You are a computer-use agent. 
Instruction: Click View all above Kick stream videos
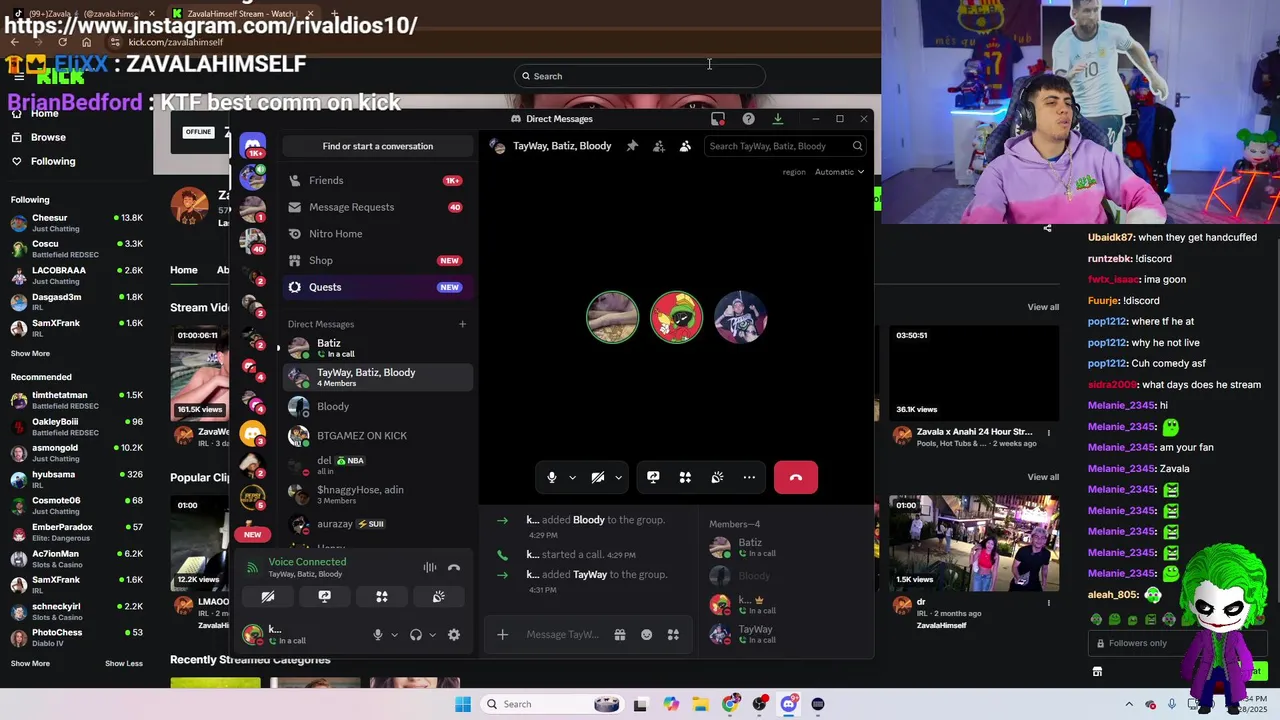(1043, 307)
